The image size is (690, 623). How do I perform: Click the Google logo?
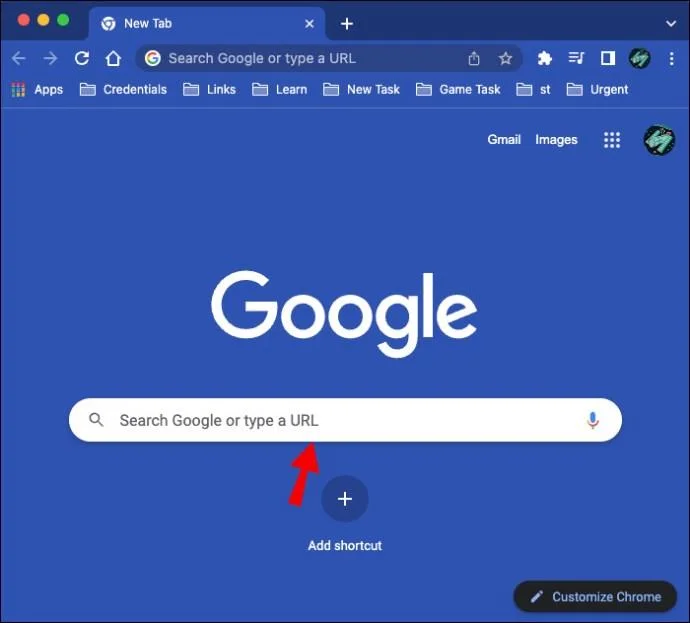(344, 314)
